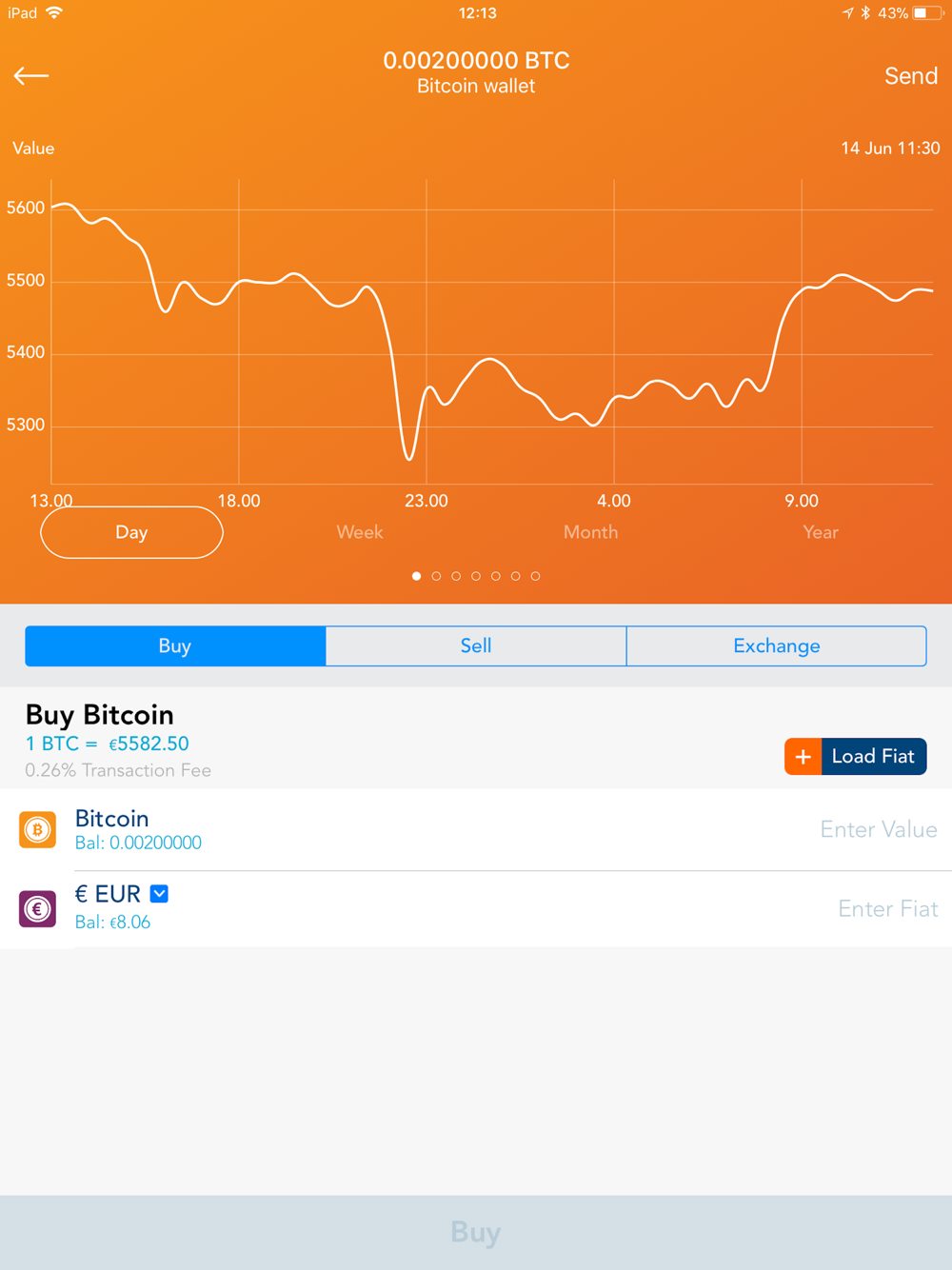Tap the orange plus icon beside Load Fiat

coord(803,757)
